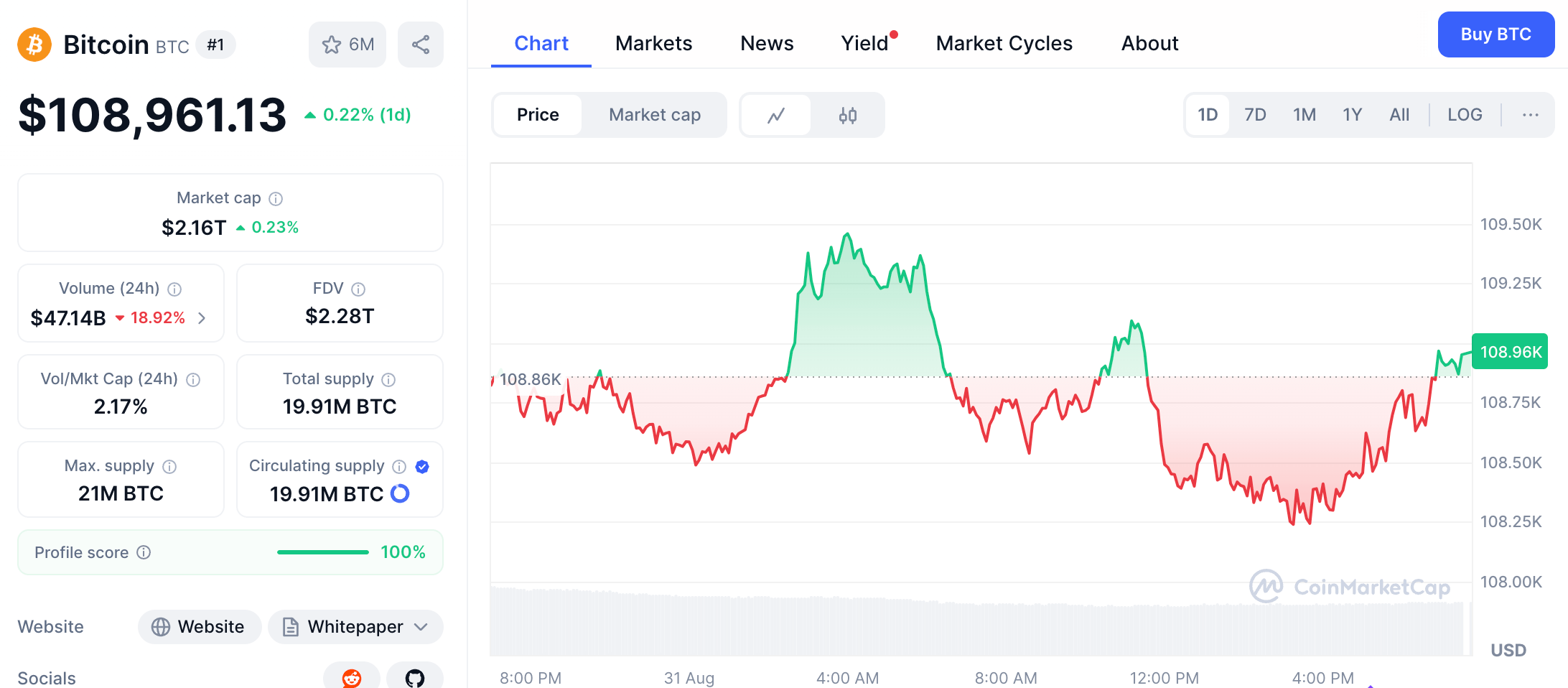Click the $2.16T market cap value
The height and width of the screenshot is (688, 1568).
point(194,228)
